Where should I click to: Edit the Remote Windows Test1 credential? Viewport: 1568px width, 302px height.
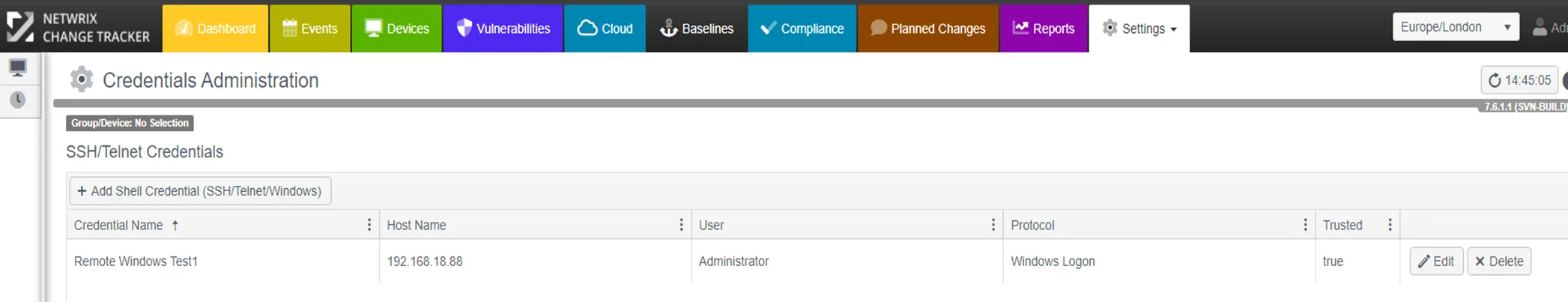[x=1436, y=262]
